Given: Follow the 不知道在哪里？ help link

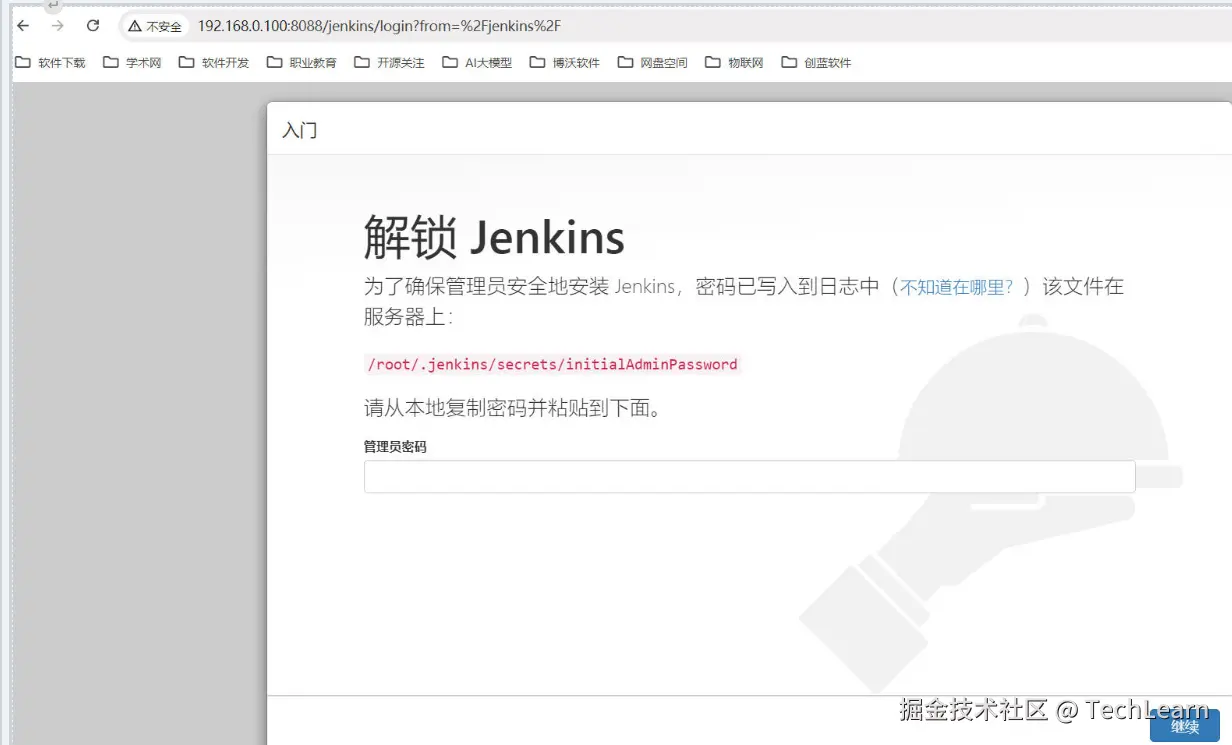Looking at the screenshot, I should click(957, 288).
